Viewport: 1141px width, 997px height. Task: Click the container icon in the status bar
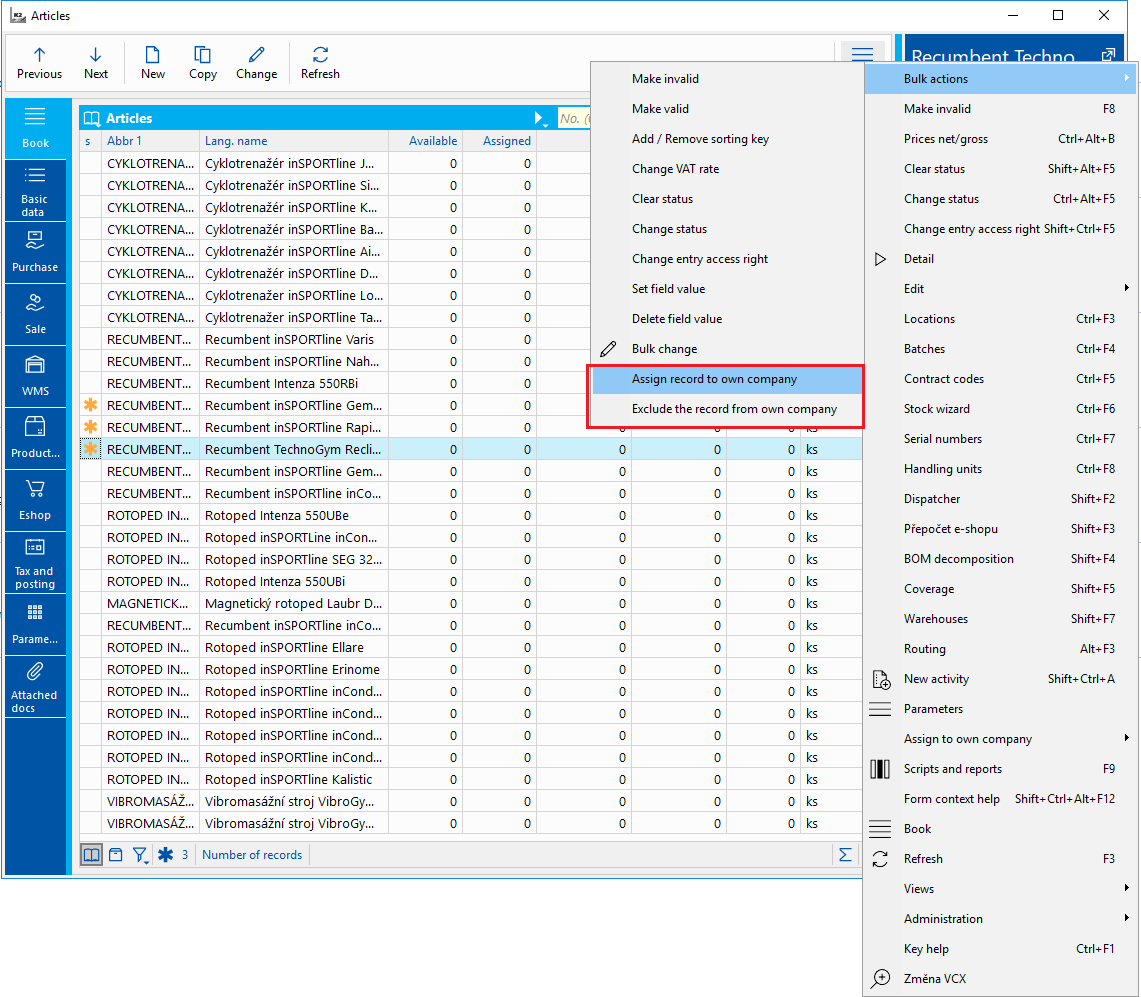pos(116,854)
